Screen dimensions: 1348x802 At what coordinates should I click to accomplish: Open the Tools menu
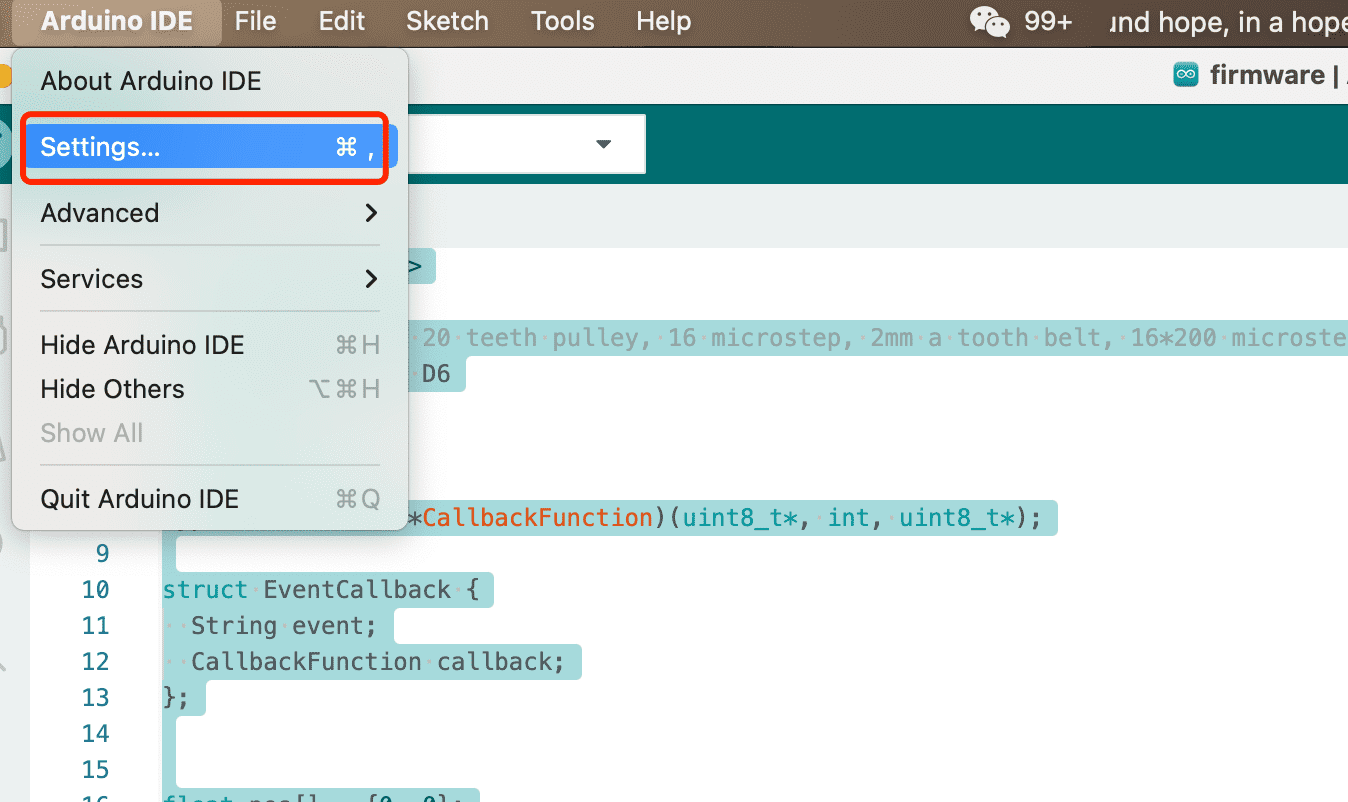[563, 21]
